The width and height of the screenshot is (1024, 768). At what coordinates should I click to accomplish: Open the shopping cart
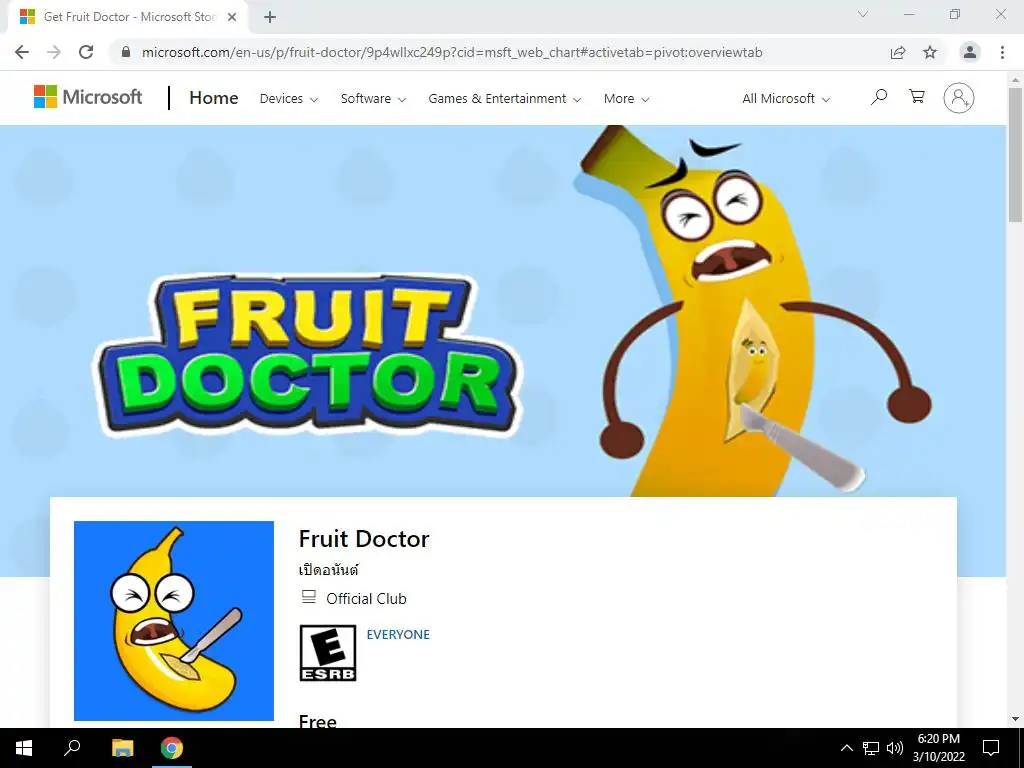tap(917, 97)
